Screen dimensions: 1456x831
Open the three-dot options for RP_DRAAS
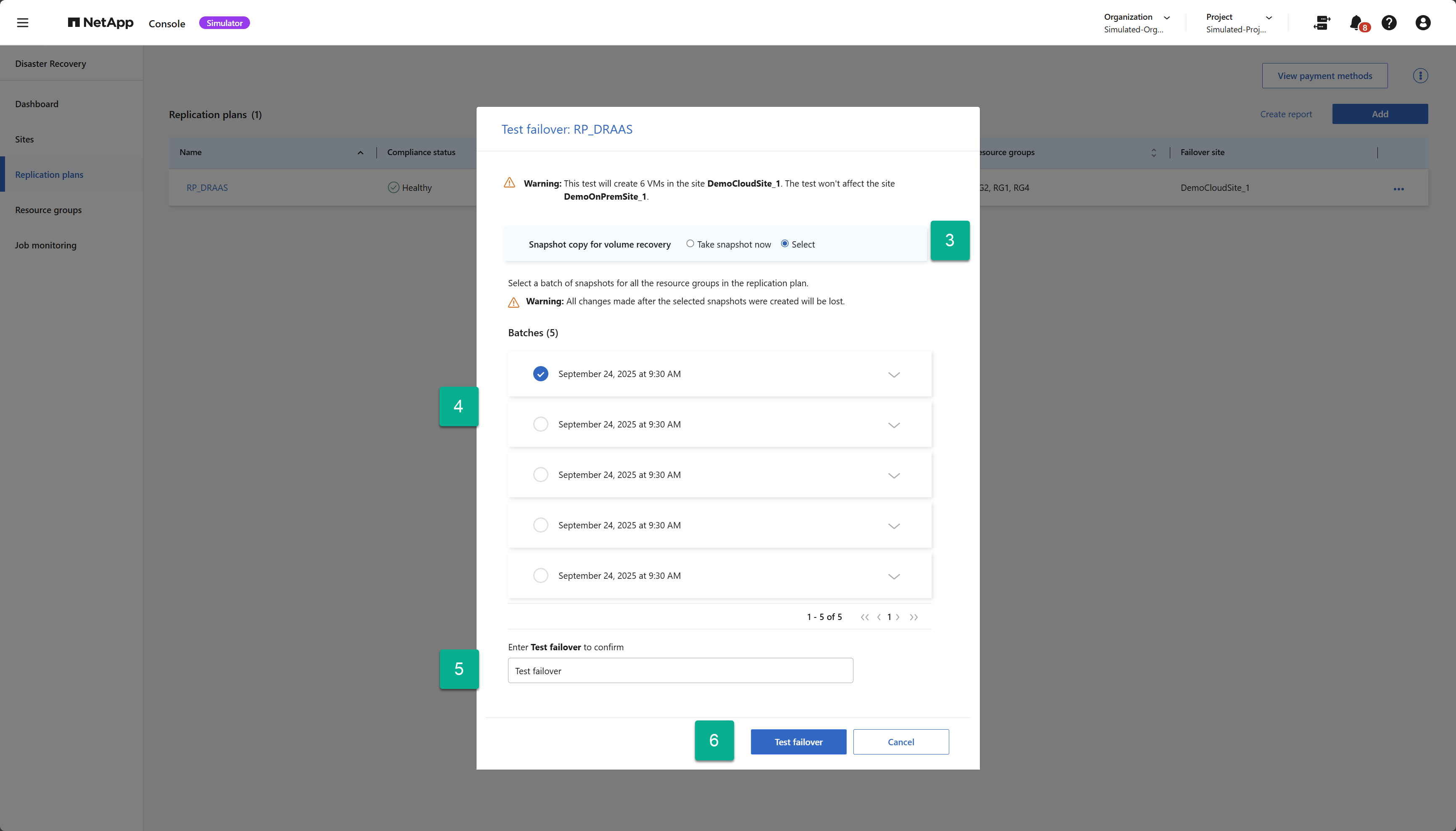pos(1398,189)
